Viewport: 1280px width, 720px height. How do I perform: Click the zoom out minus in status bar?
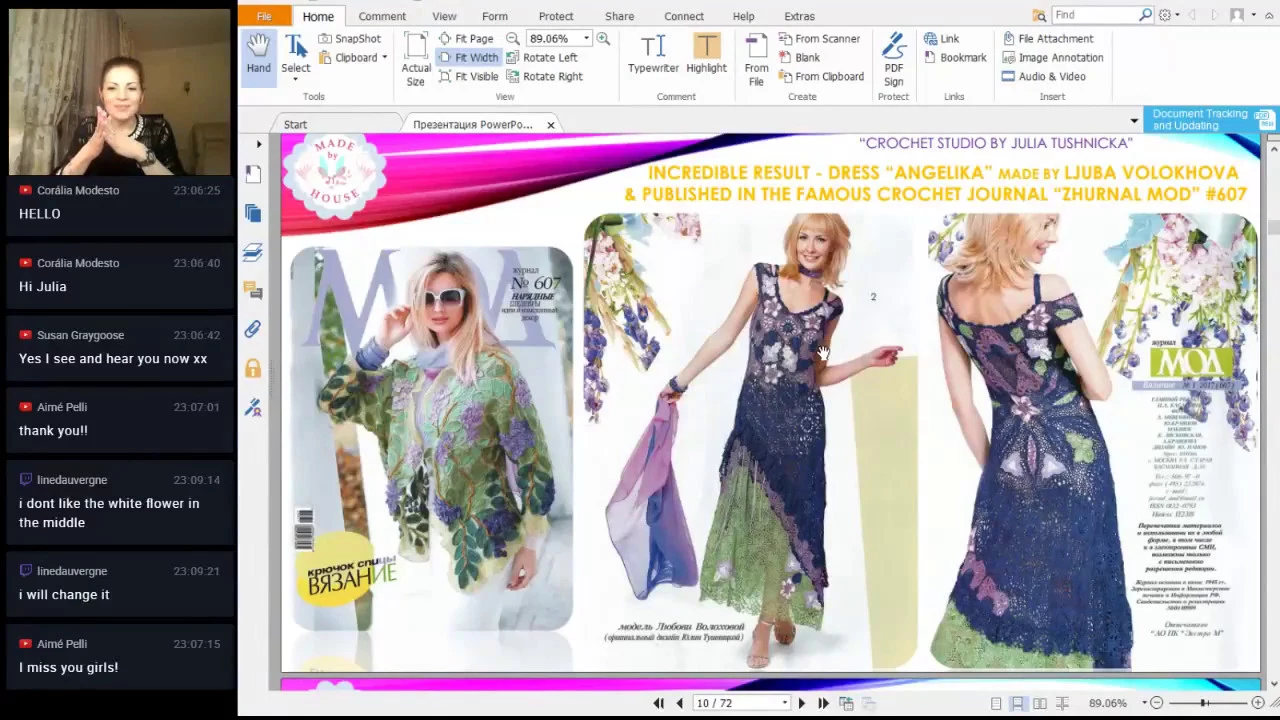coord(1156,703)
